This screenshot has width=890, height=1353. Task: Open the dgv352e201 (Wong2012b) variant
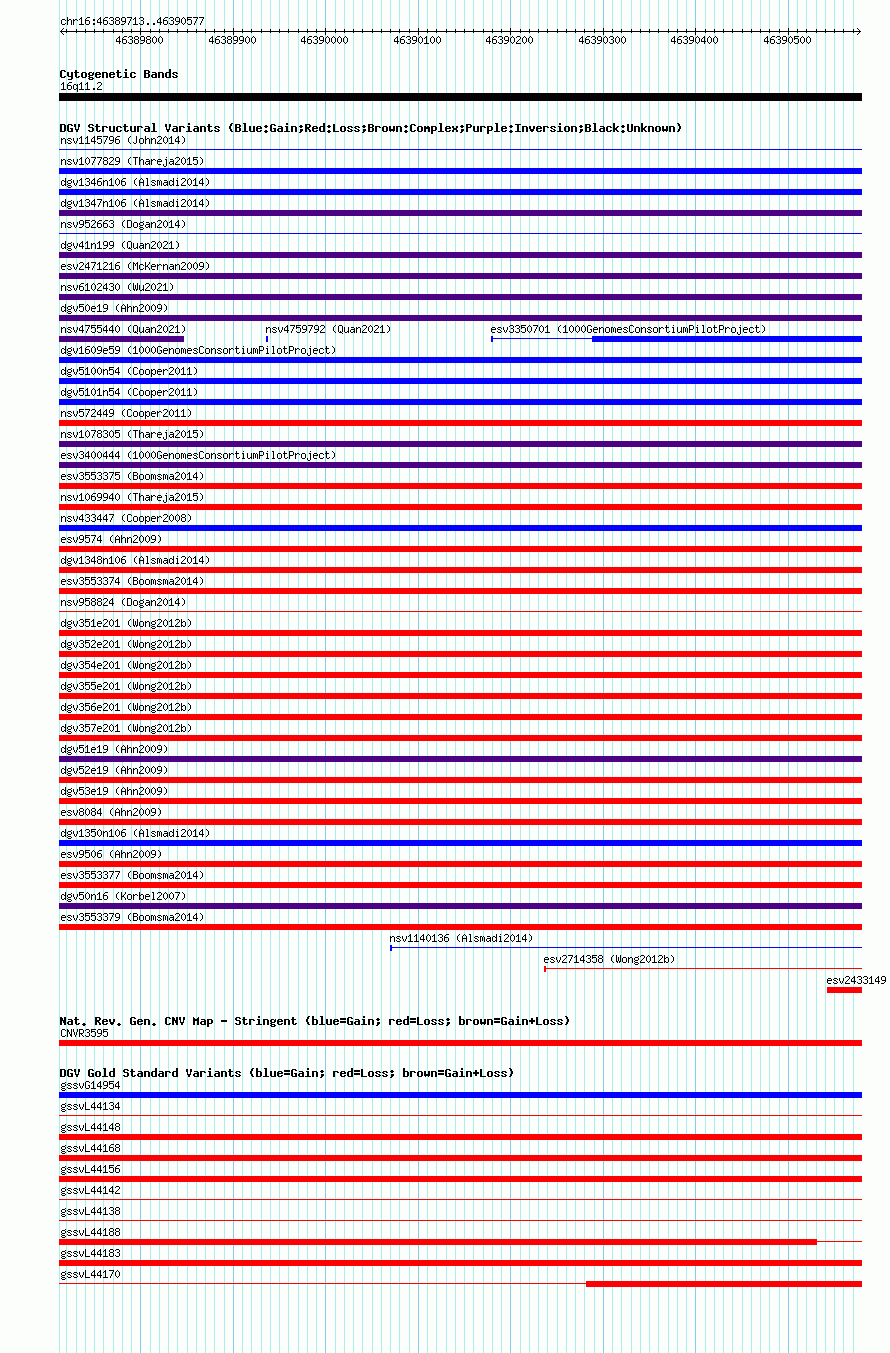(126, 644)
